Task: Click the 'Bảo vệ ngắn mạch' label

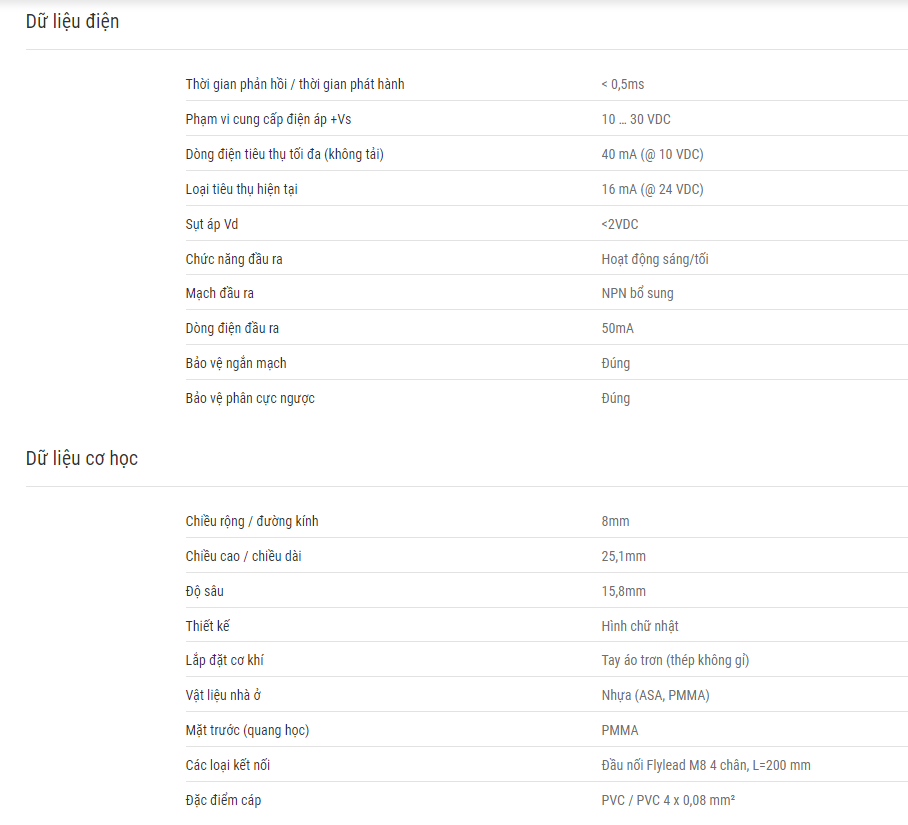Action: [x=236, y=364]
